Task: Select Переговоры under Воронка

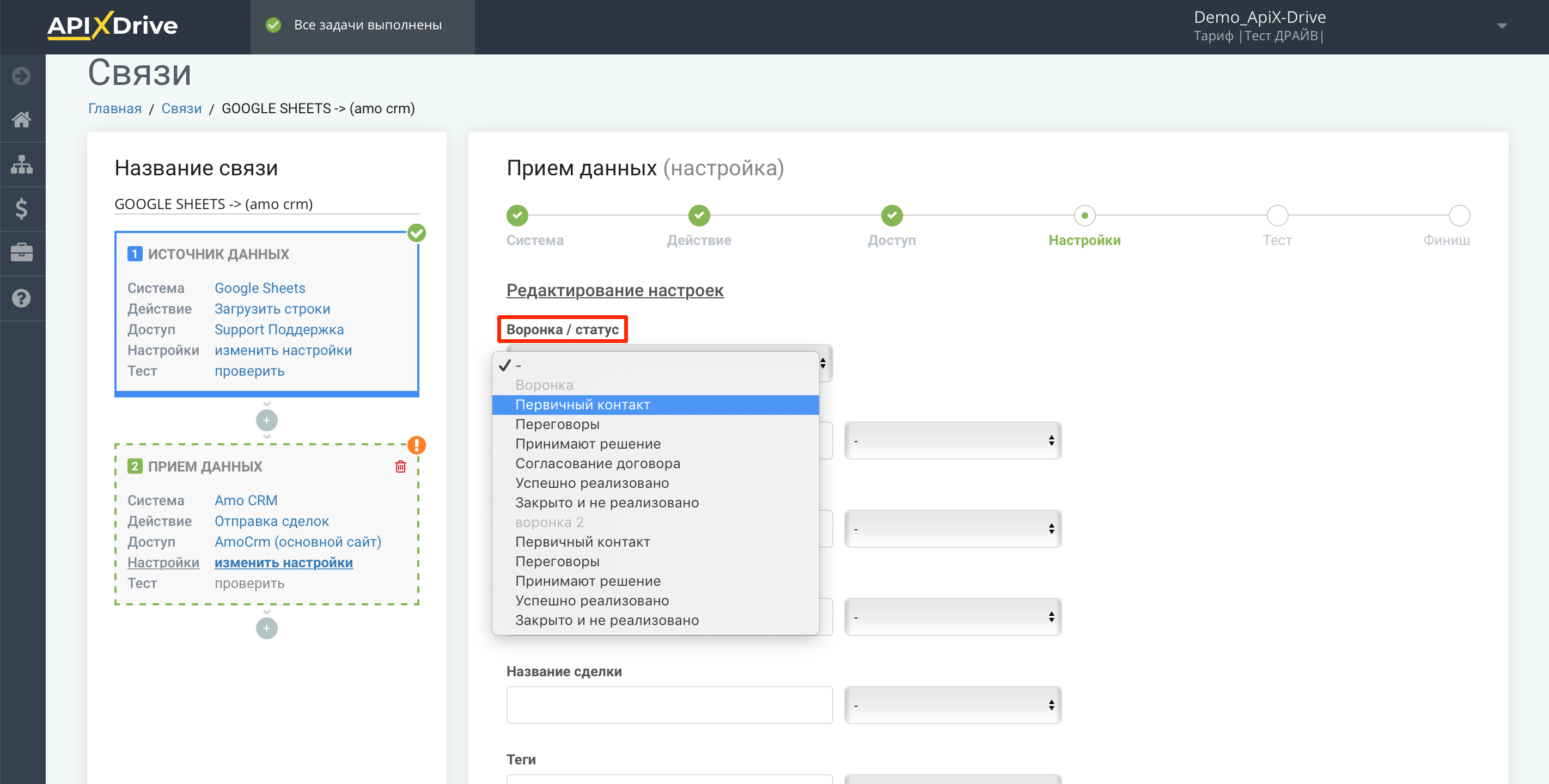Action: pyautogui.click(x=655, y=425)
